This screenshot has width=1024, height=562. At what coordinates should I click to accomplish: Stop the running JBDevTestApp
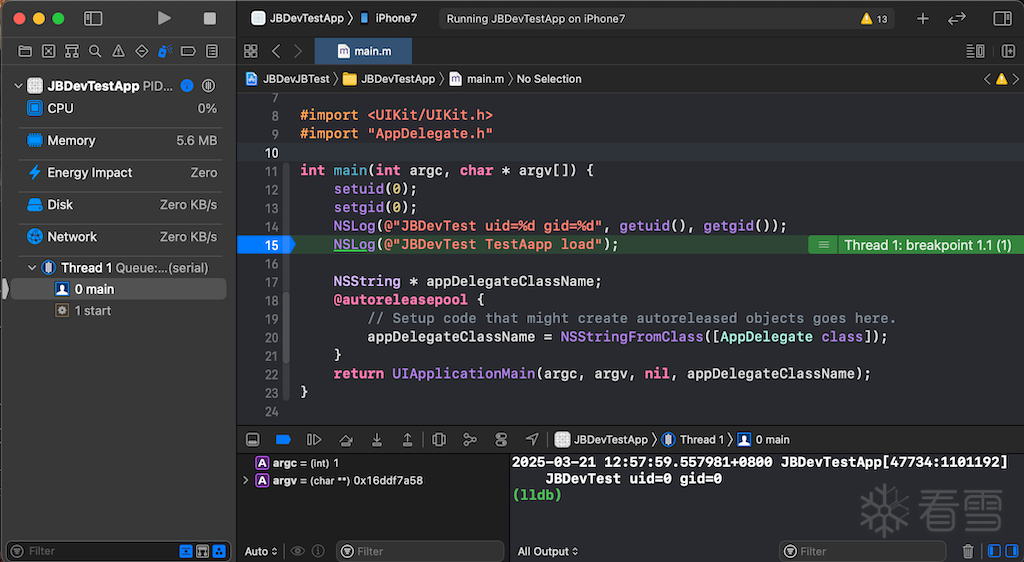click(x=209, y=19)
